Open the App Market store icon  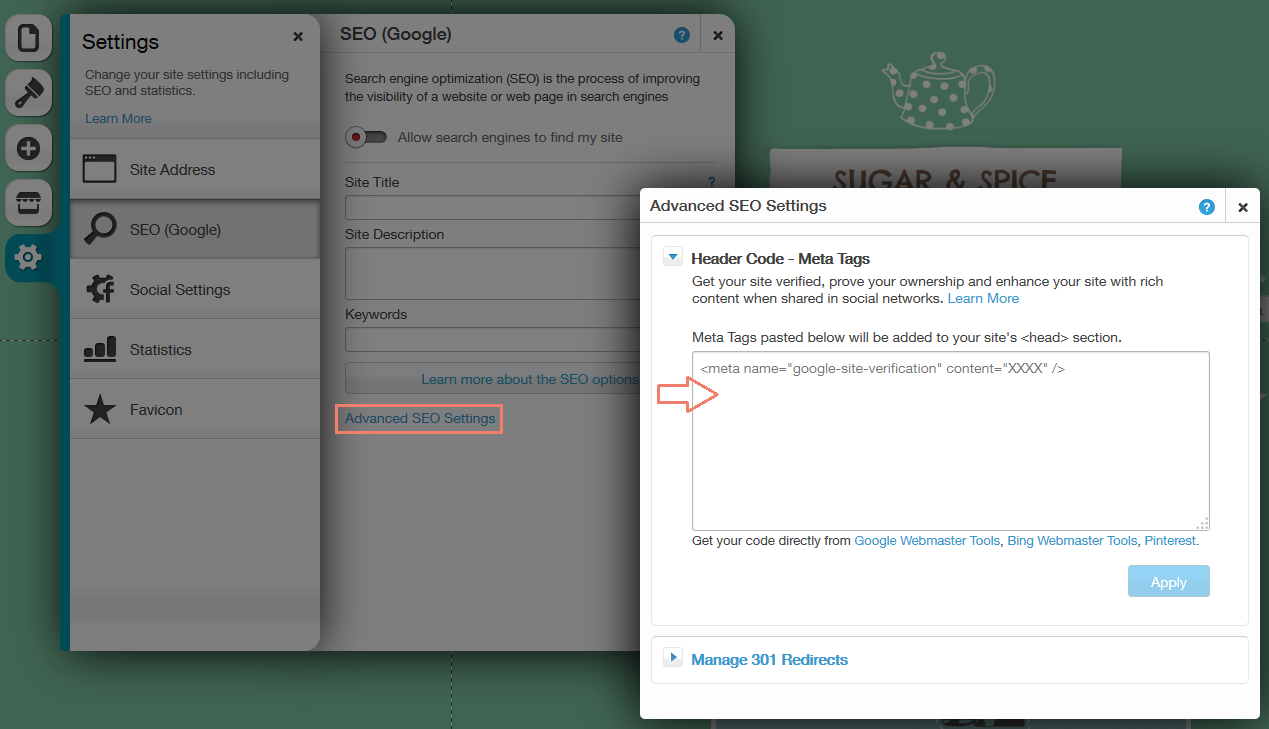pos(28,204)
